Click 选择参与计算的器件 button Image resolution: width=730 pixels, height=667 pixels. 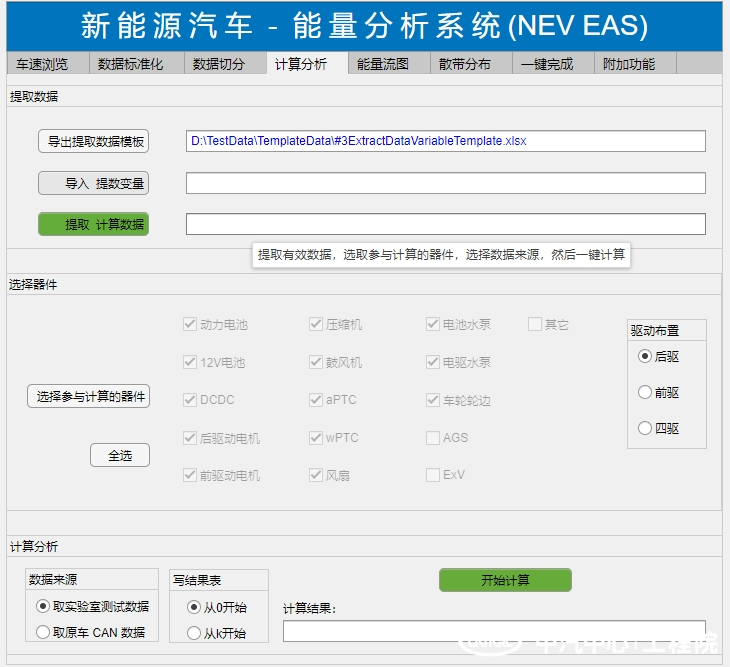tap(88, 397)
